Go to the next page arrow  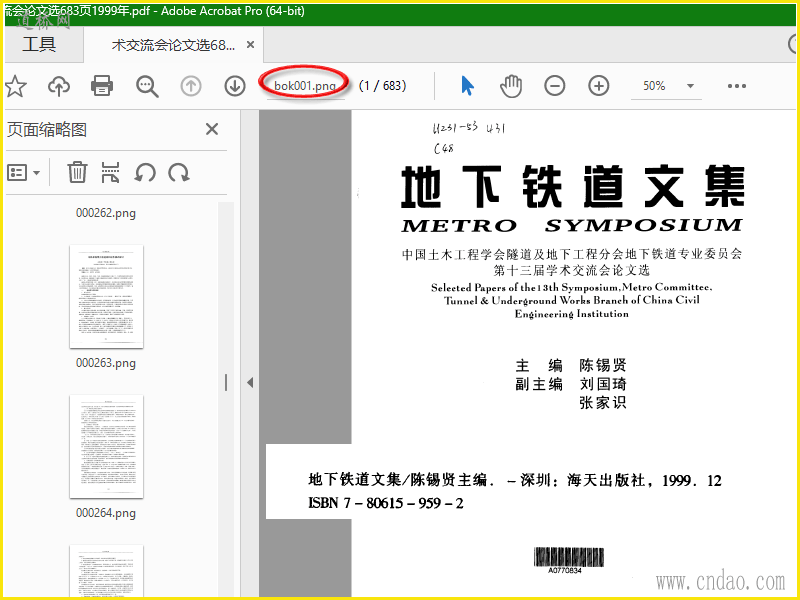click(x=235, y=86)
